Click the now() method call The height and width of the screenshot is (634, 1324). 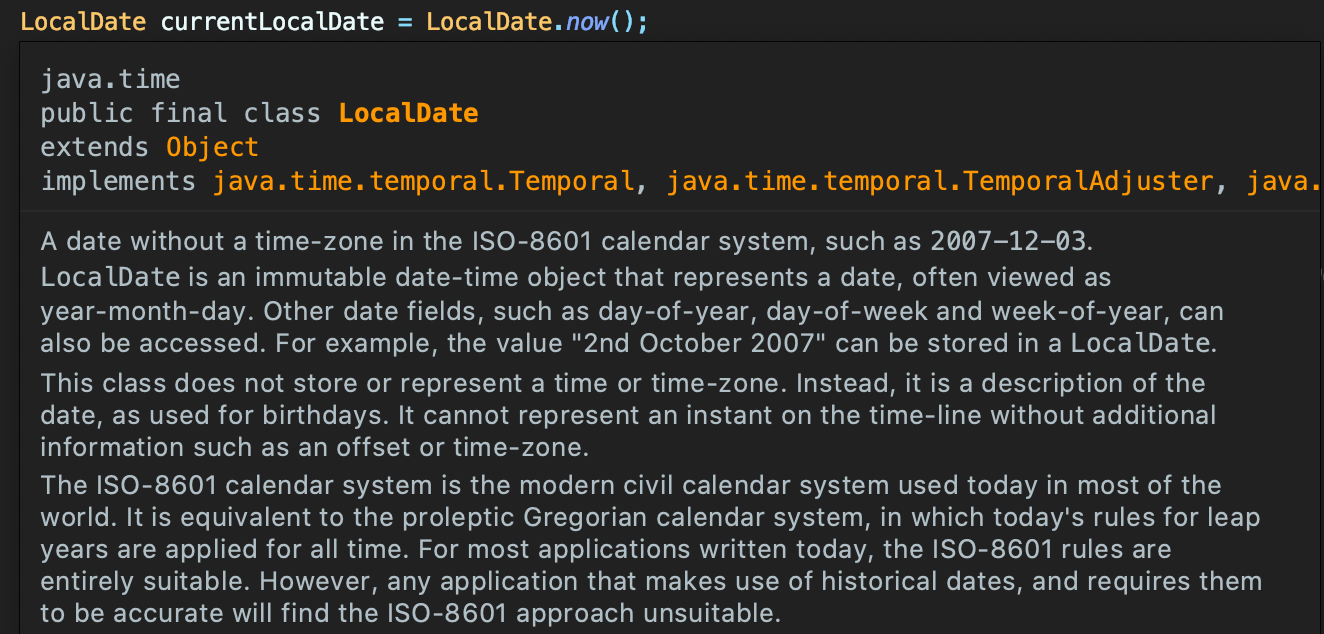[x=595, y=20]
